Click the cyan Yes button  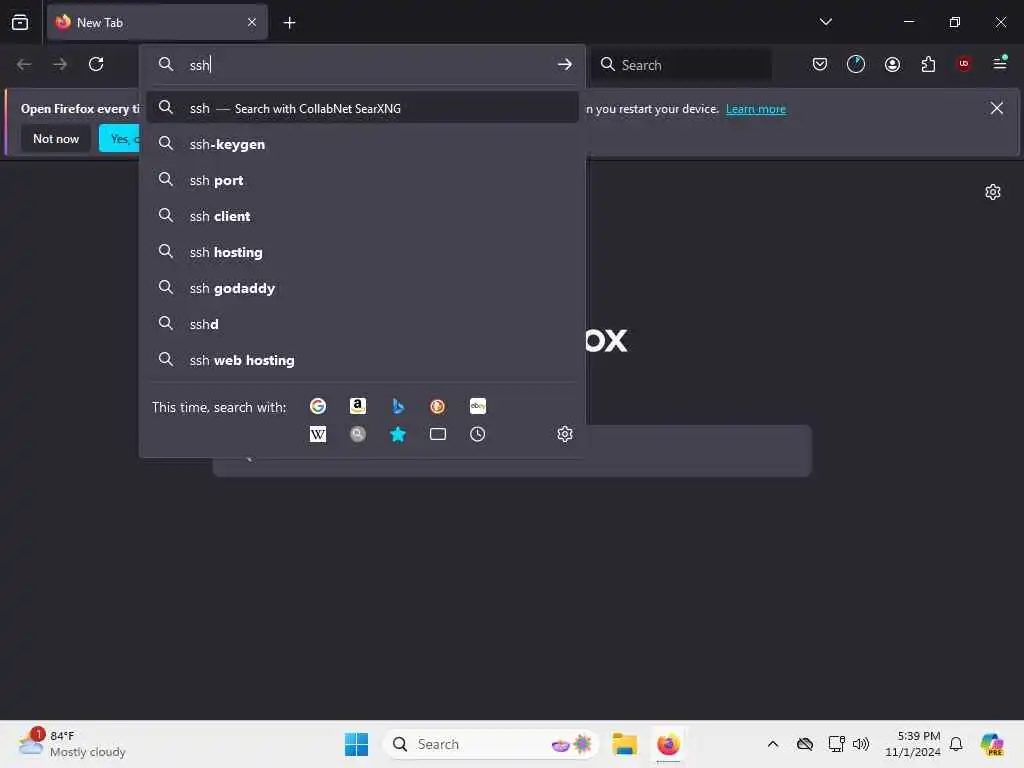point(120,138)
